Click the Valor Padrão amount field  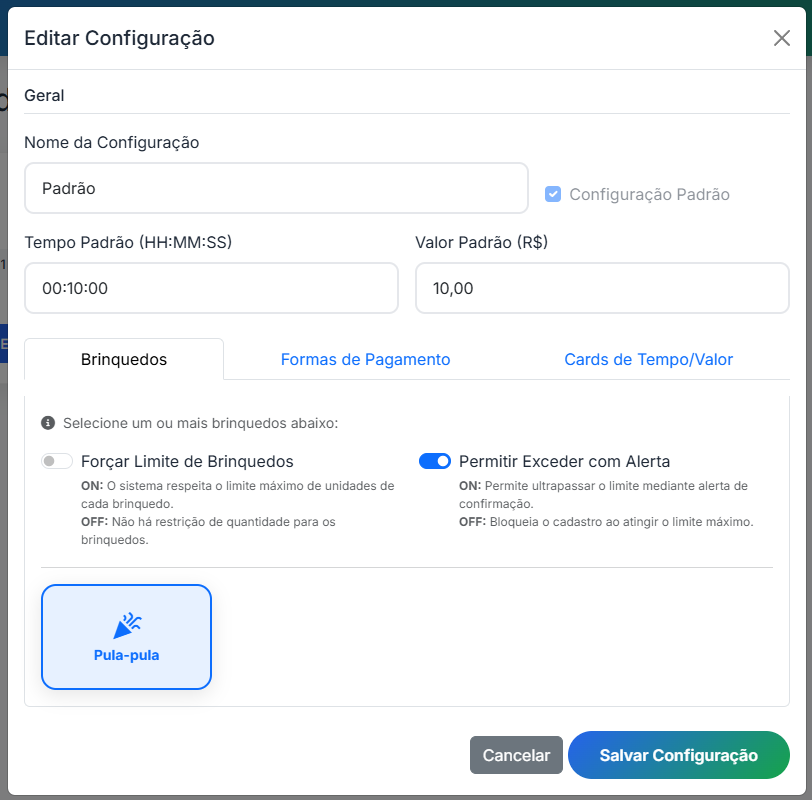click(x=602, y=287)
